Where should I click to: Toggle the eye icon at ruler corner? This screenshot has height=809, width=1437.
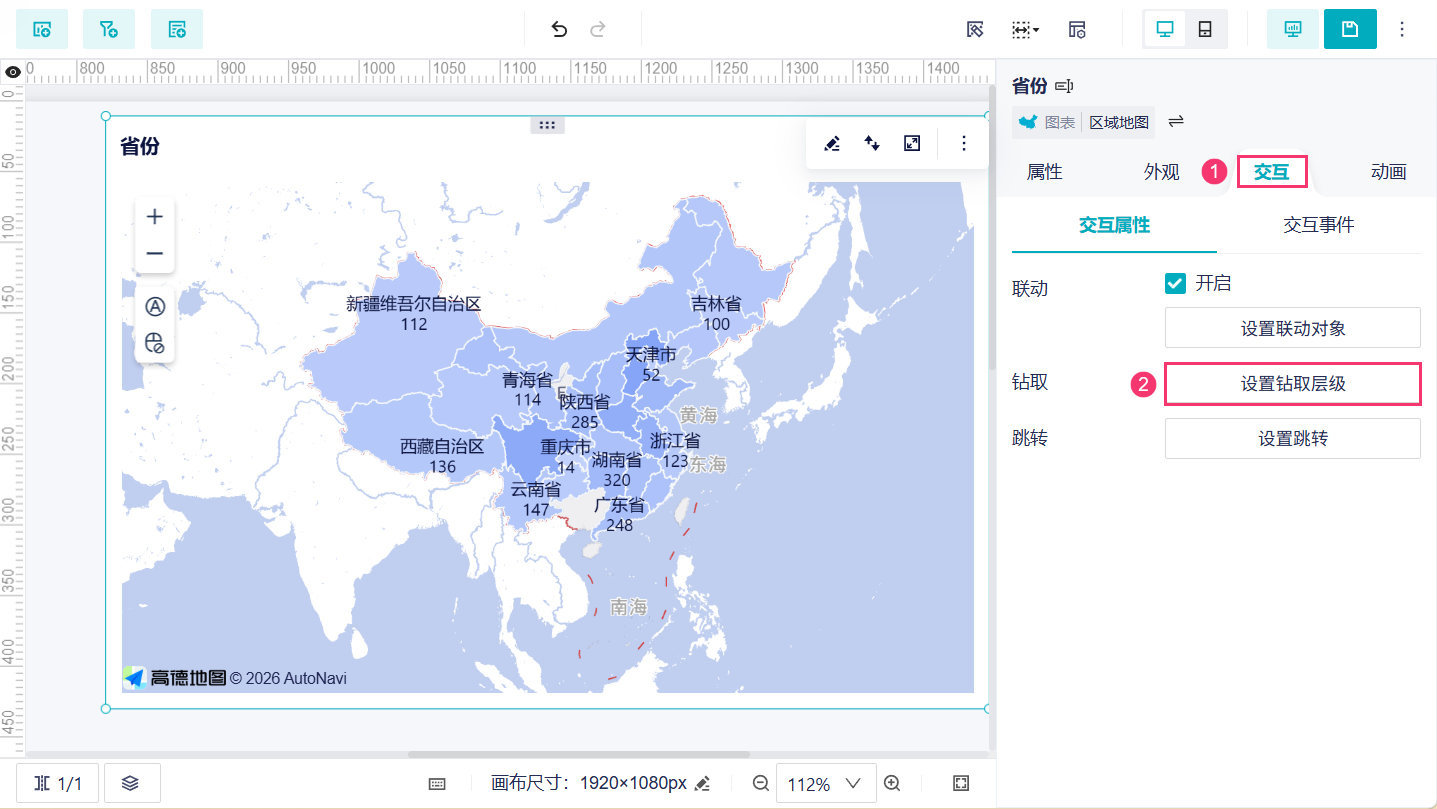pos(12,71)
